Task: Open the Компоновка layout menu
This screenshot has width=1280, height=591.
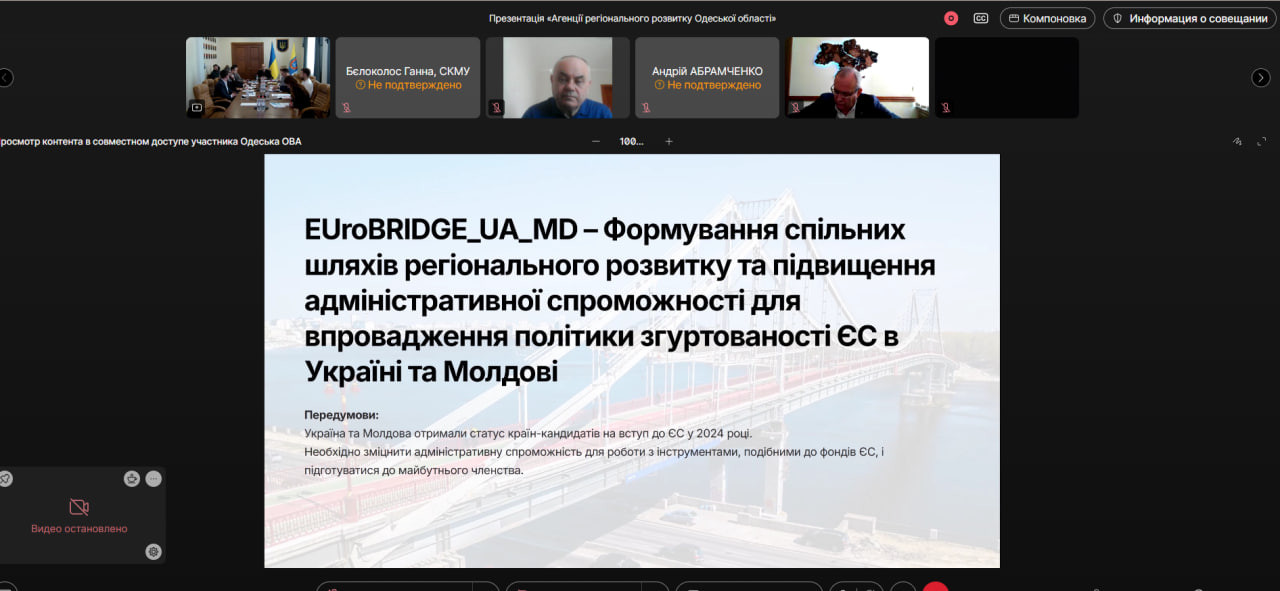Action: pyautogui.click(x=1047, y=18)
